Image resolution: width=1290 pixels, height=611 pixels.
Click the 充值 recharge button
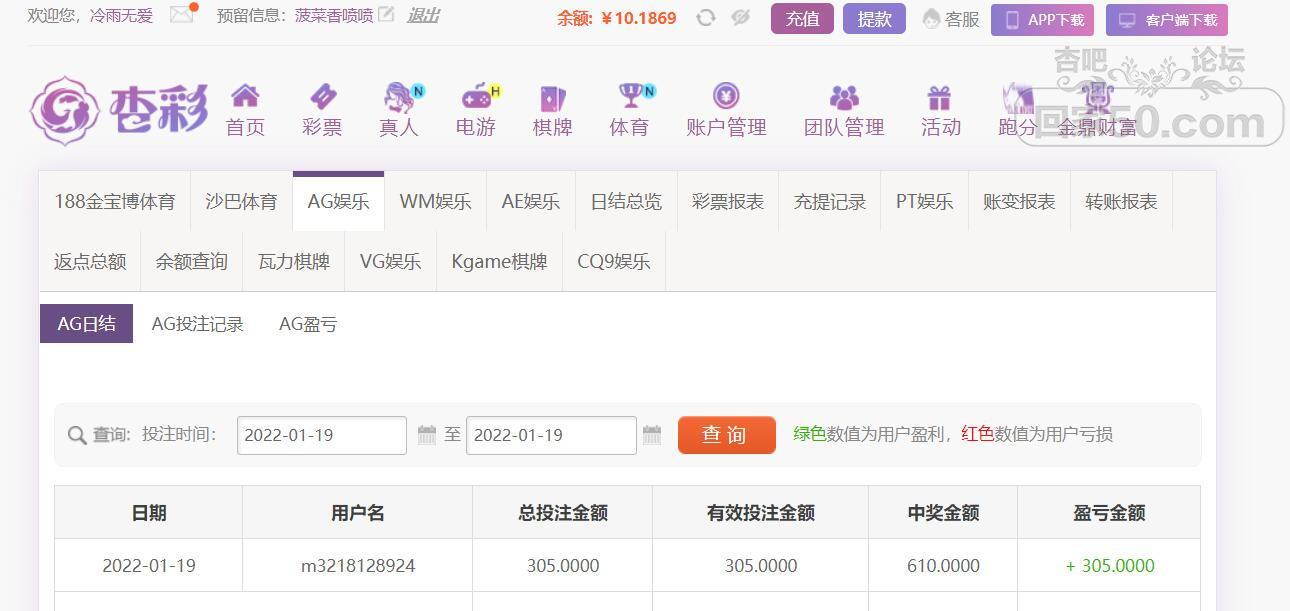click(802, 19)
